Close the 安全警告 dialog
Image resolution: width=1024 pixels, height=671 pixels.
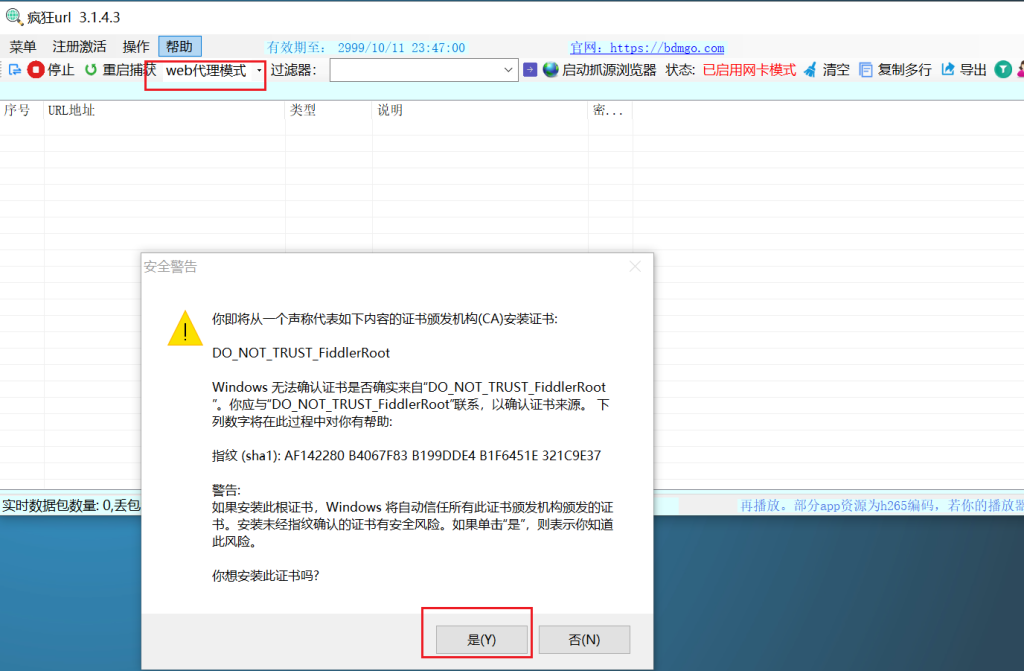635,267
